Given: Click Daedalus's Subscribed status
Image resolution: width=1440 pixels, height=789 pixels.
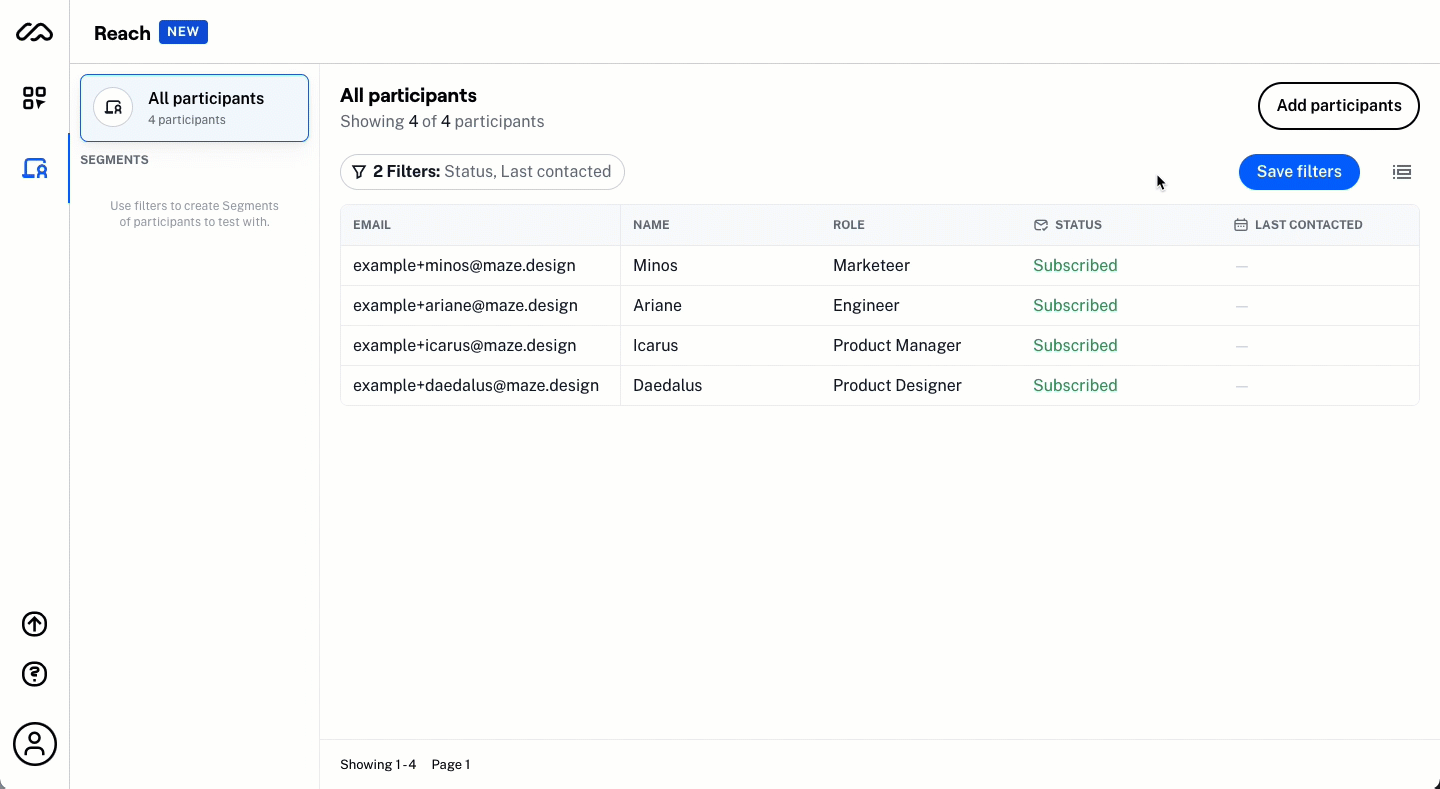Looking at the screenshot, I should click(1075, 386).
